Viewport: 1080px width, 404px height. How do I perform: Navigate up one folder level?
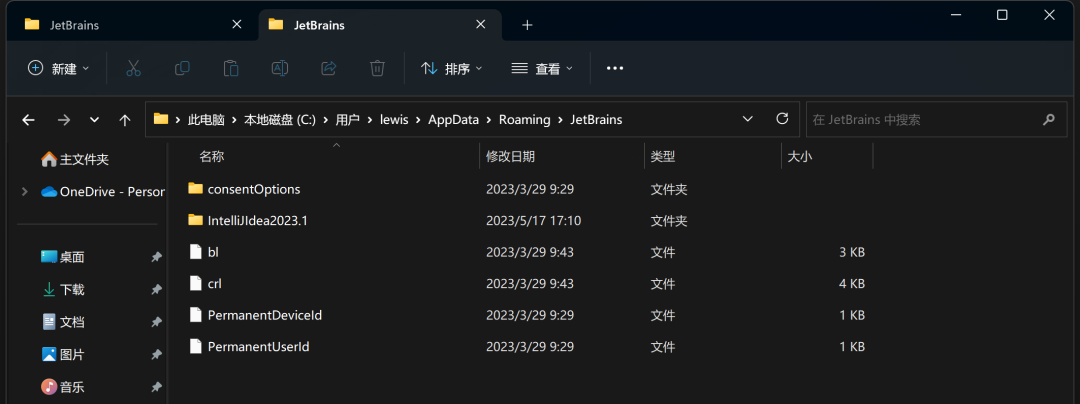pos(125,120)
